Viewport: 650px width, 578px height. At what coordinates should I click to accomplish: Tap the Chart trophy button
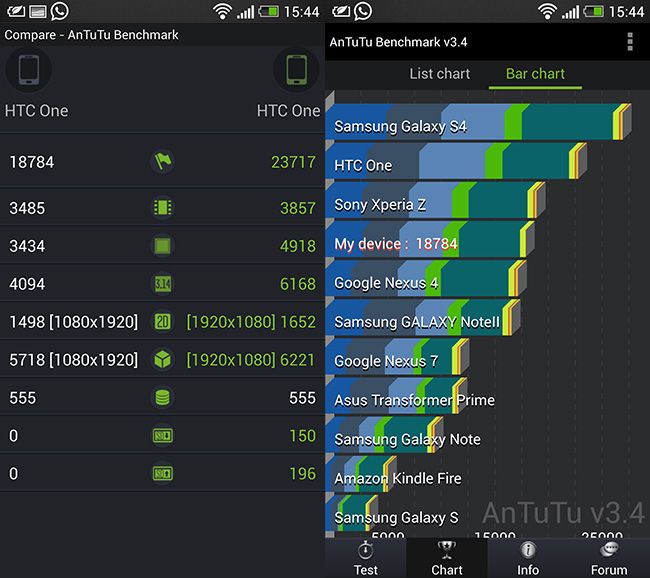[x=447, y=558]
